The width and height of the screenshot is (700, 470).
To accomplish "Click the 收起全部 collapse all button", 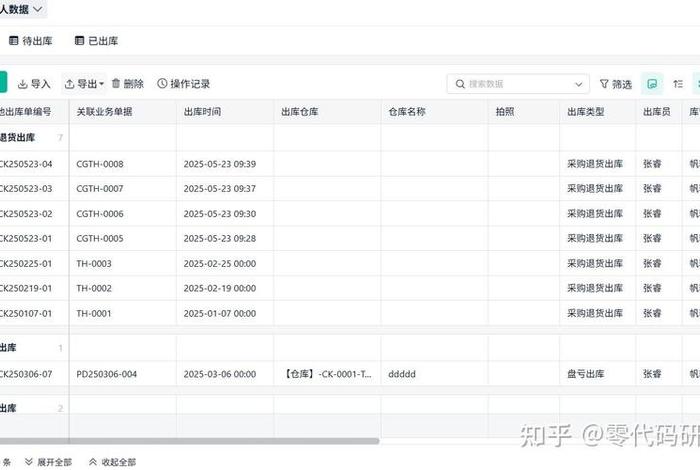I will tap(112, 462).
